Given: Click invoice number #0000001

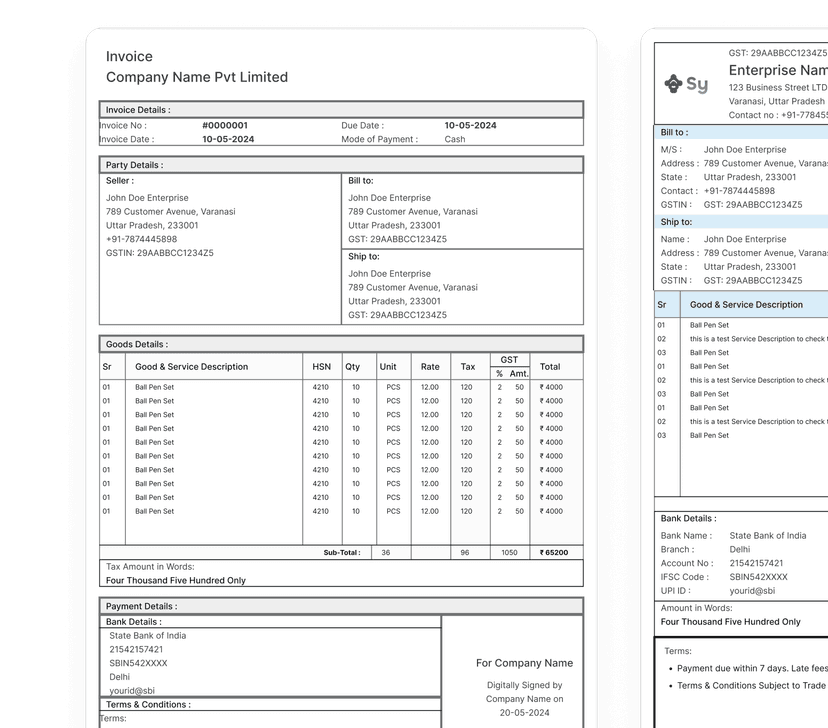Looking at the screenshot, I should [x=225, y=126].
